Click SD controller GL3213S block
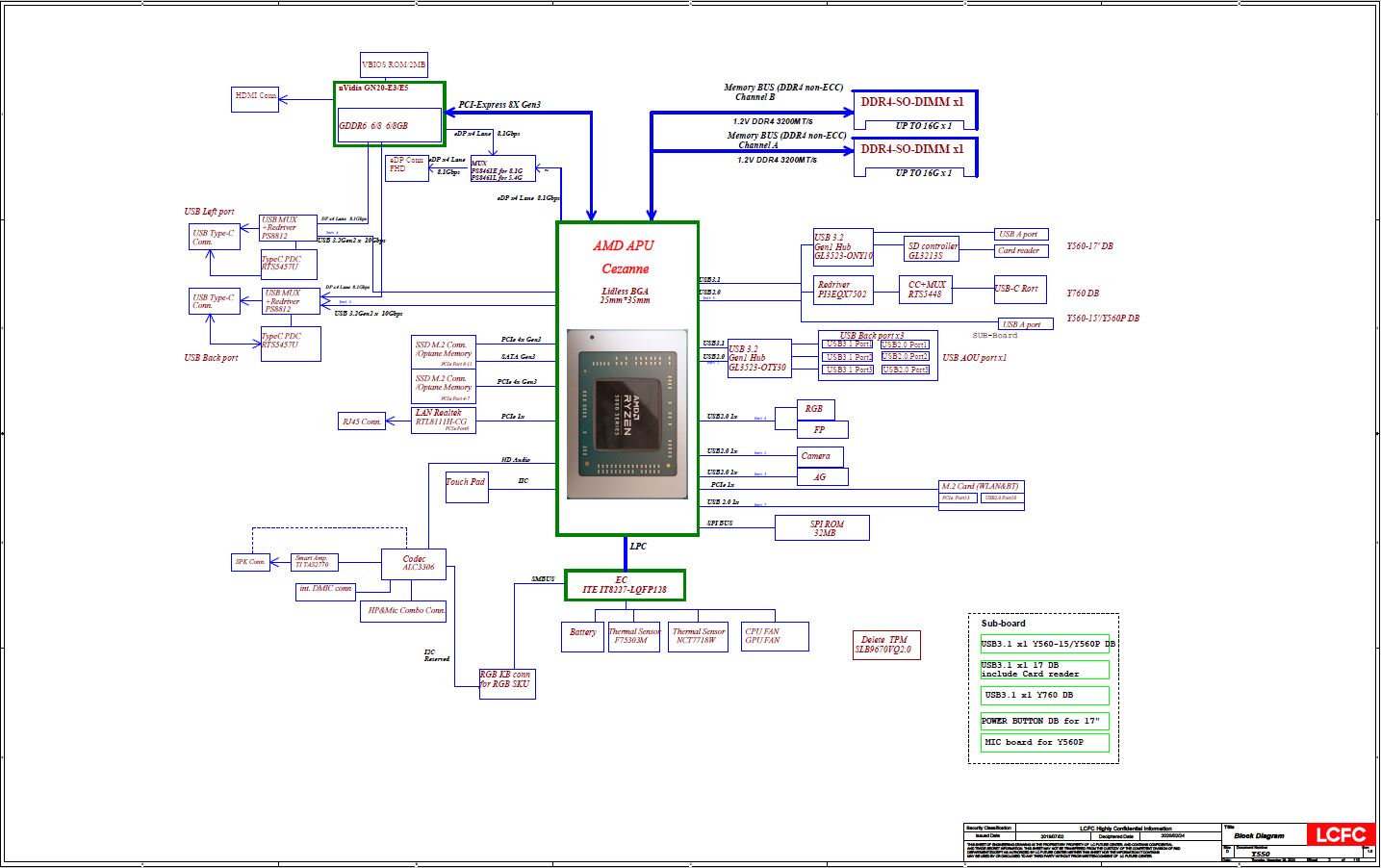Screen dimensions: 1381x868 click(x=933, y=250)
